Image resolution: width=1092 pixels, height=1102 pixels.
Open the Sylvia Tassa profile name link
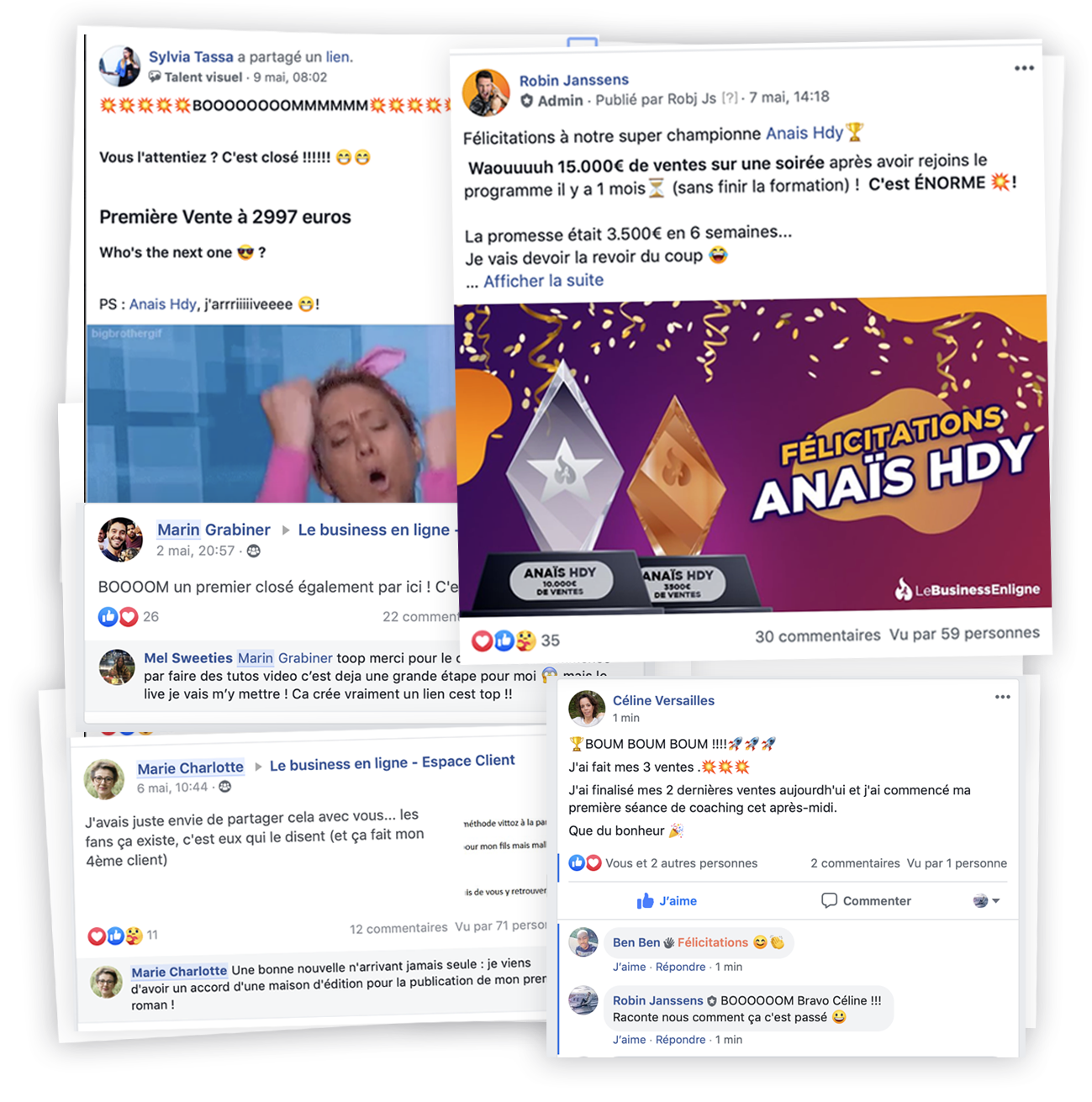191,57
